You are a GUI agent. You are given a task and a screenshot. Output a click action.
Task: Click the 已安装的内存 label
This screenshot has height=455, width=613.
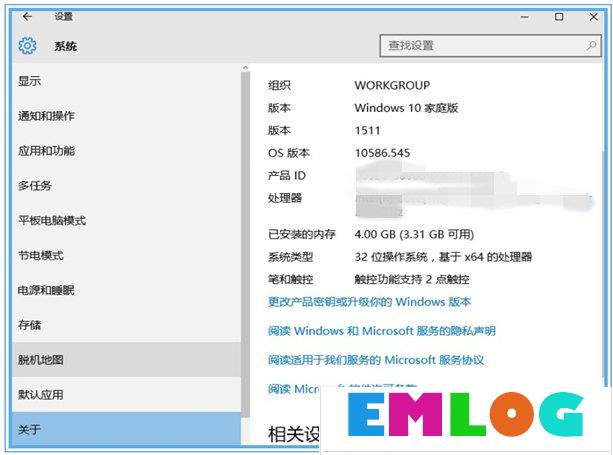[x=302, y=235]
